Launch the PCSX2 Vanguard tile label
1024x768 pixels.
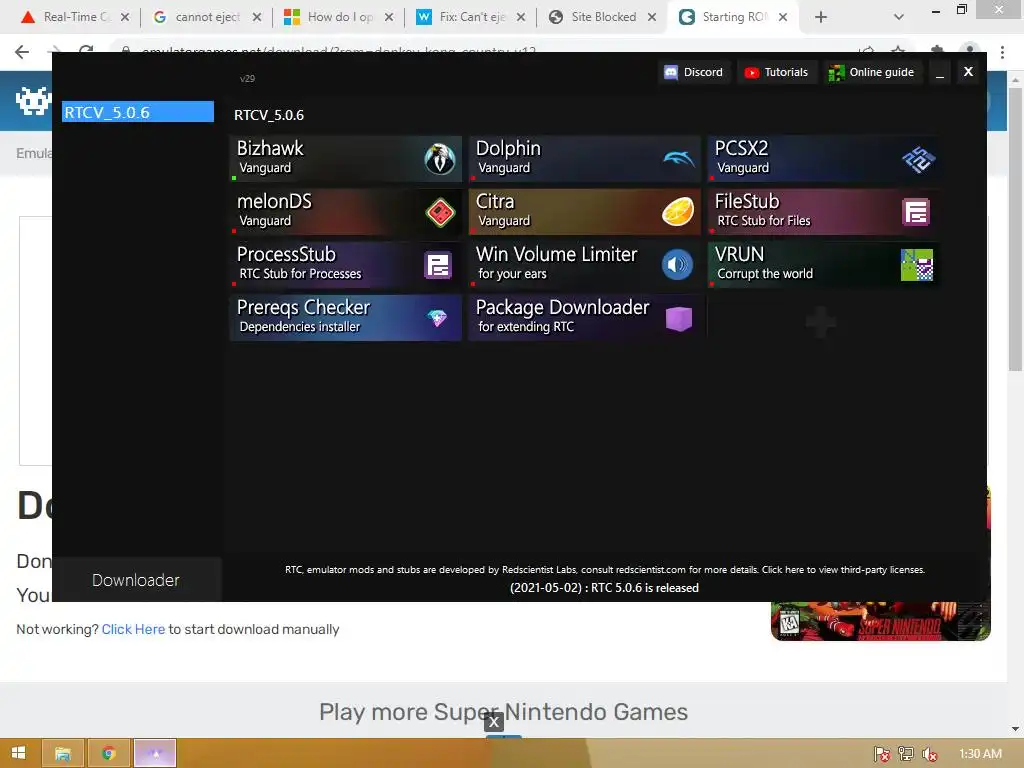tap(742, 157)
